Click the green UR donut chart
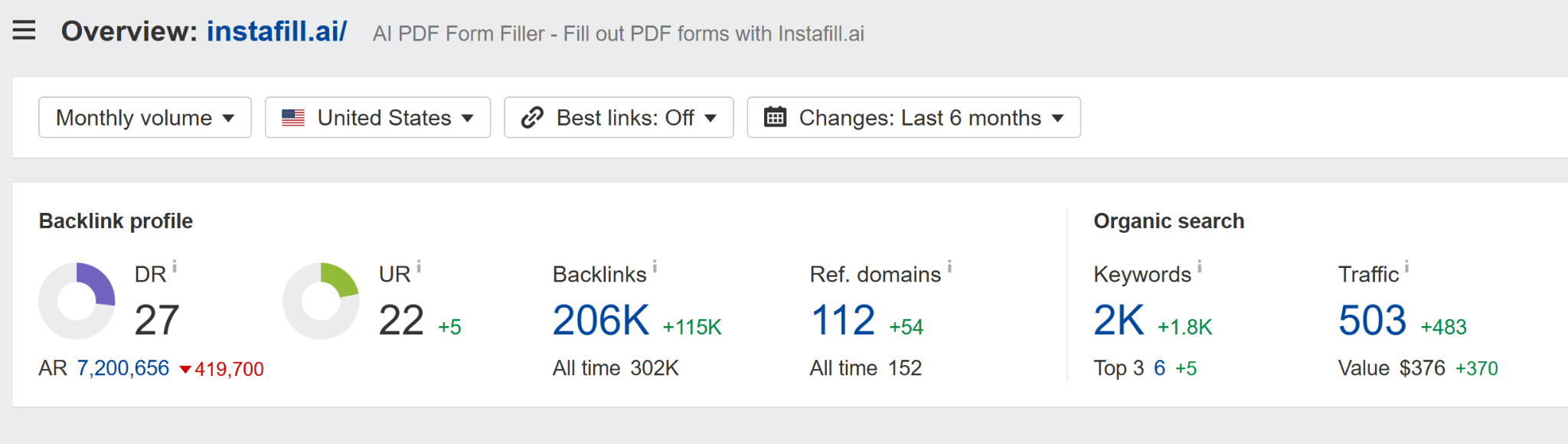 pyautogui.click(x=321, y=301)
